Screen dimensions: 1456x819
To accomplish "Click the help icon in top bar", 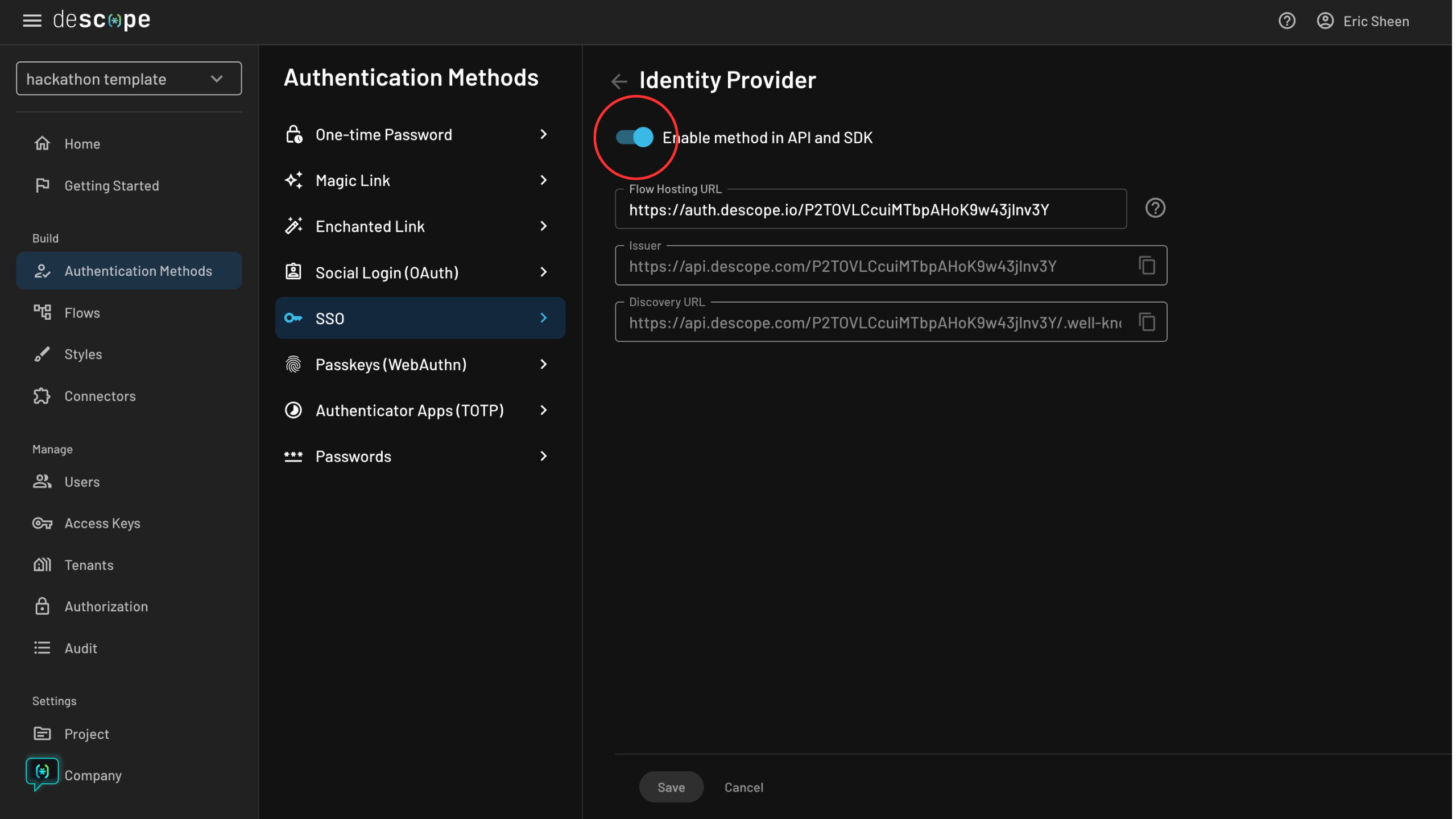I will pyautogui.click(x=1287, y=21).
